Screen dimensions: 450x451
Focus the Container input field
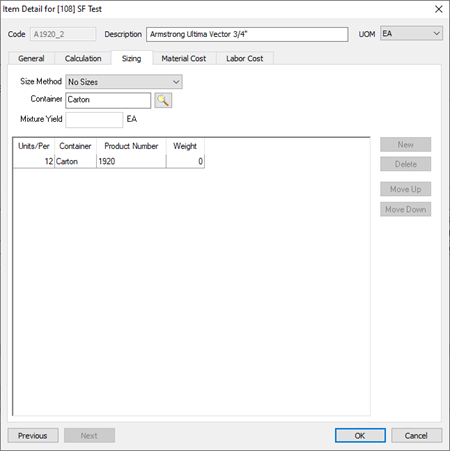point(108,100)
